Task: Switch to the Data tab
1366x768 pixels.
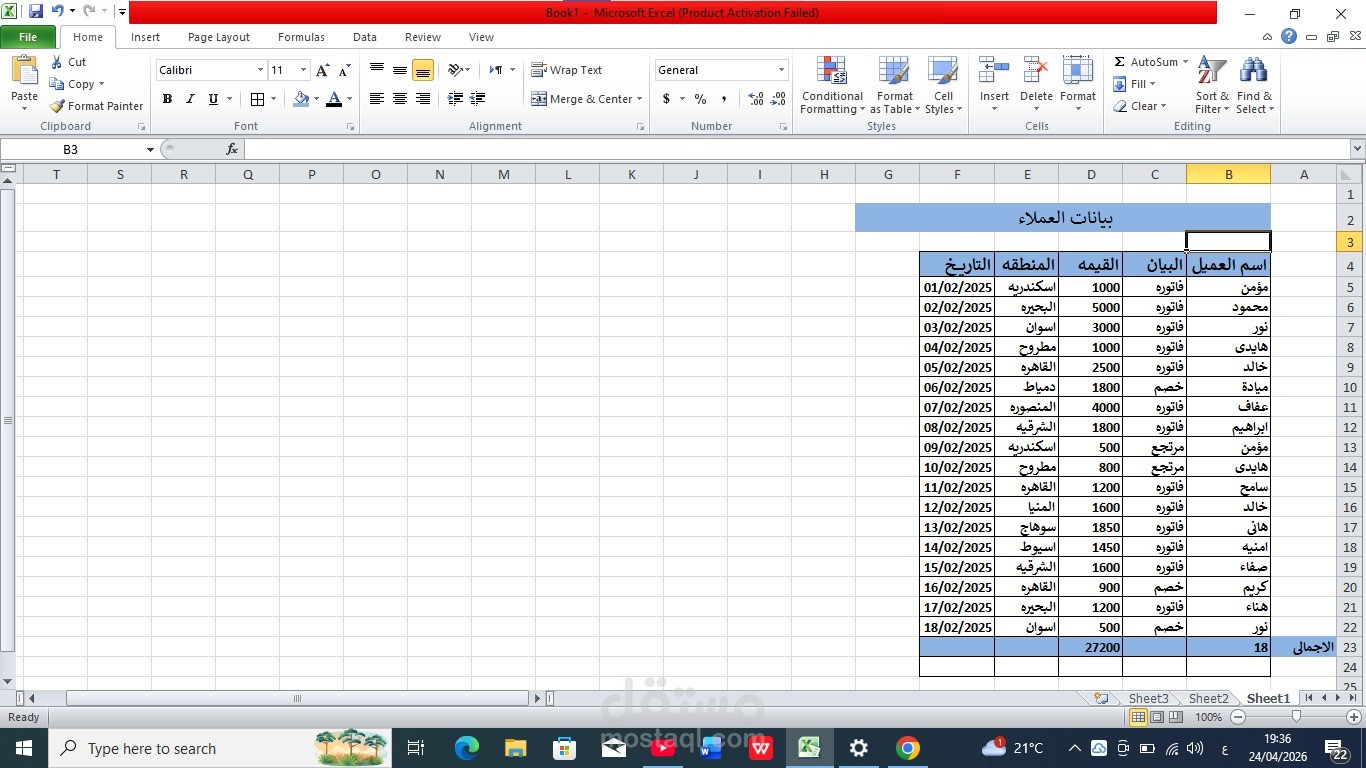Action: tap(365, 37)
